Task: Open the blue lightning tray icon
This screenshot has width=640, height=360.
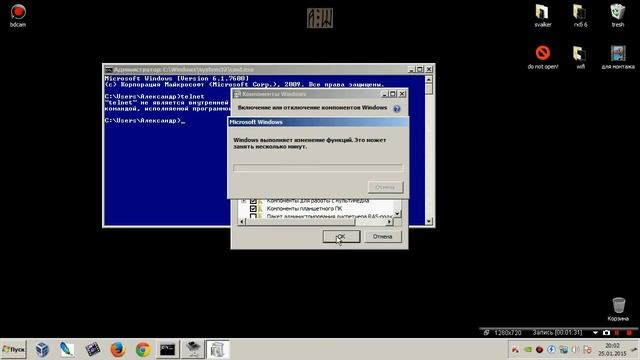Action: click(551, 350)
